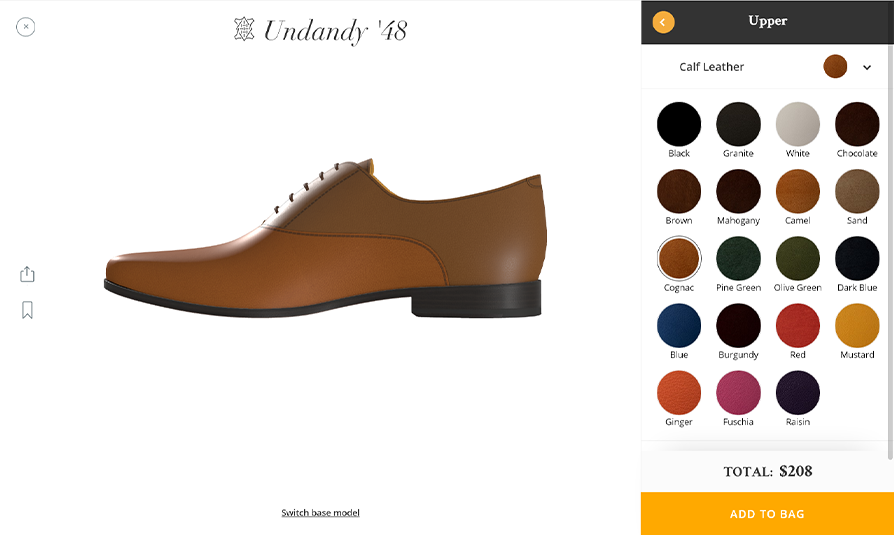Close the shoe customizer with X icon
The width and height of the screenshot is (894, 536).
[26, 27]
